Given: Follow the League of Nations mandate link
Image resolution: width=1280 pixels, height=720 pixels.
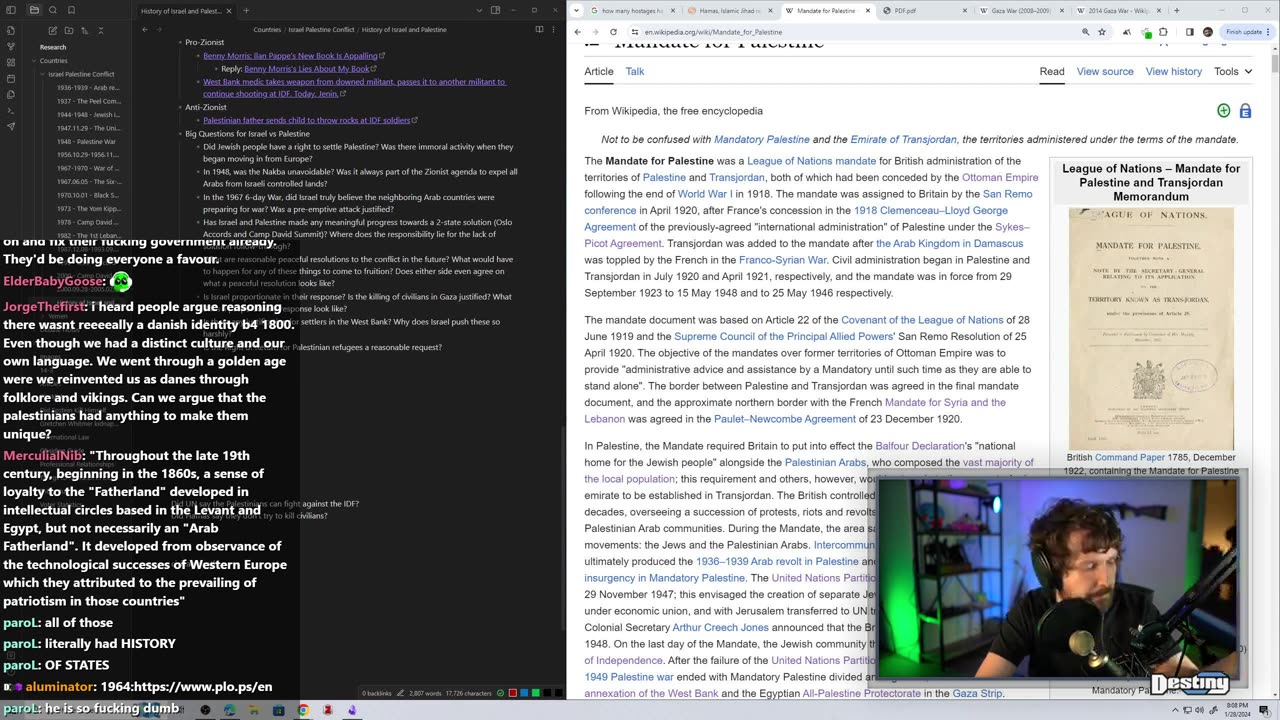Looking at the screenshot, I should click(811, 161).
